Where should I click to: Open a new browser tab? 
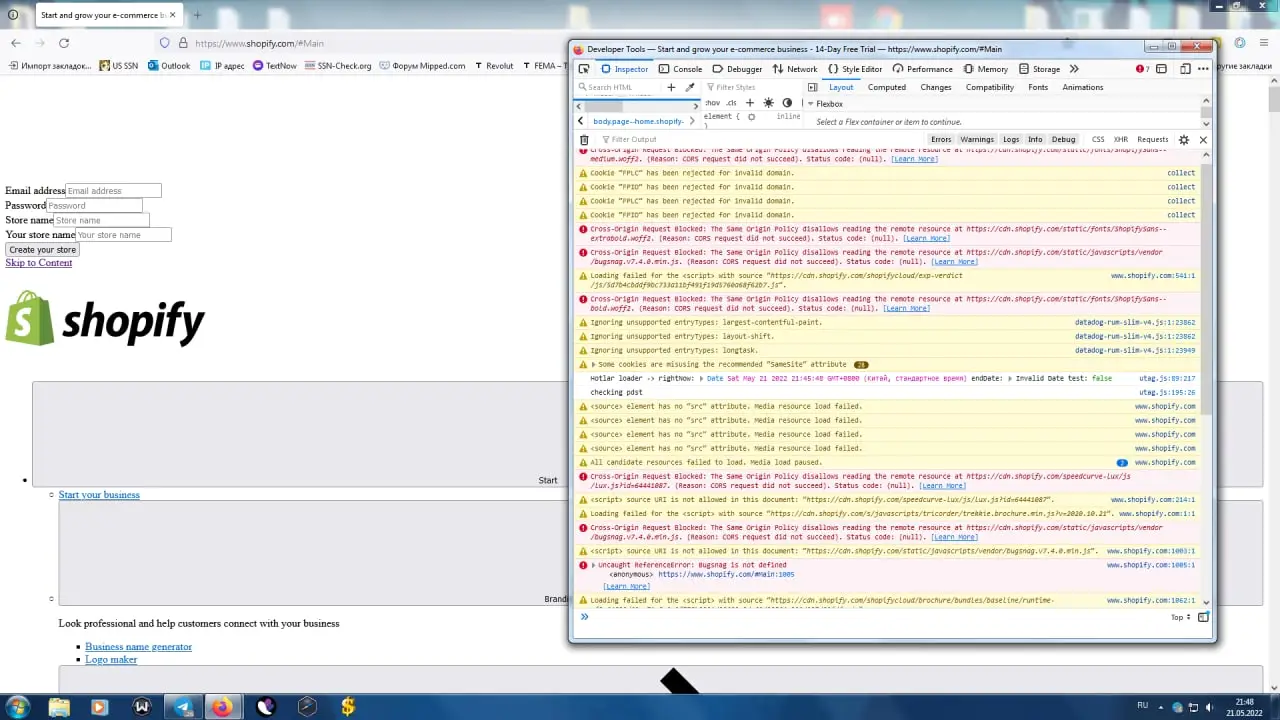(x=197, y=15)
